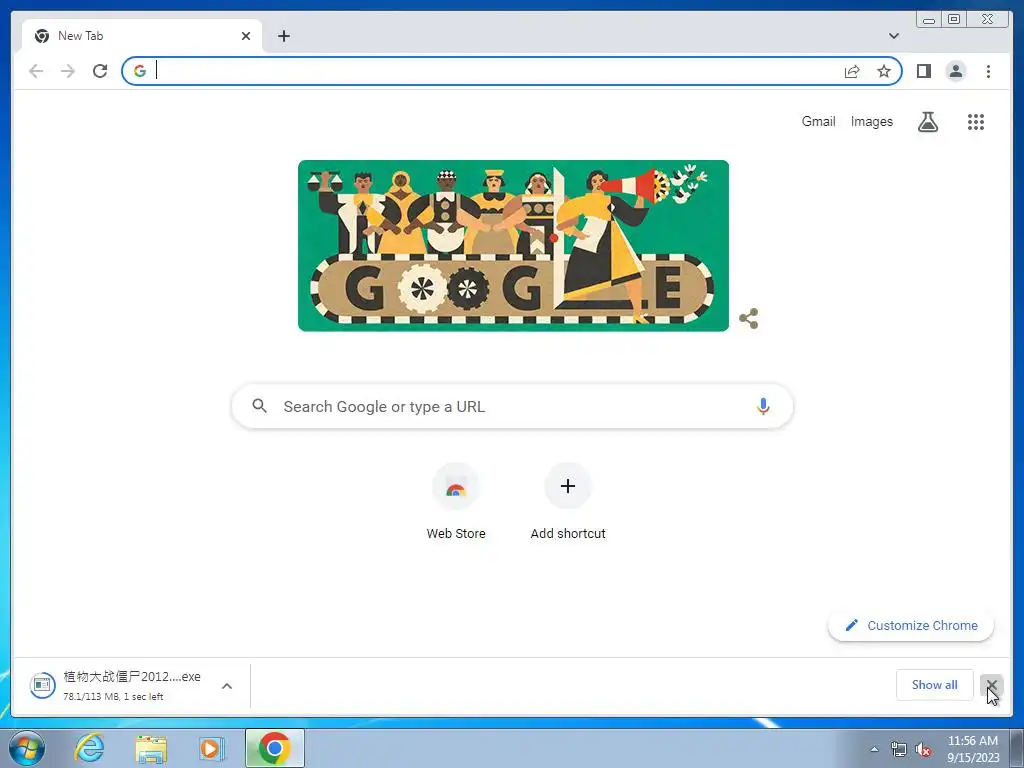Open Gmail link
The height and width of the screenshot is (768, 1024).
point(818,121)
